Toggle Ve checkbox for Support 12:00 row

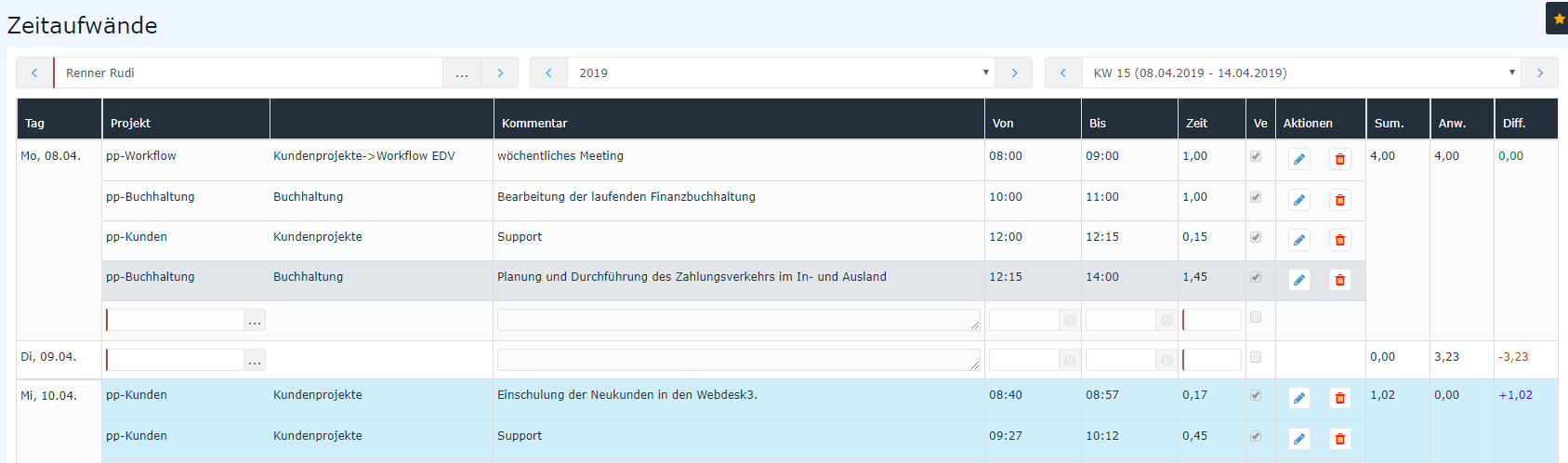pyautogui.click(x=1256, y=237)
